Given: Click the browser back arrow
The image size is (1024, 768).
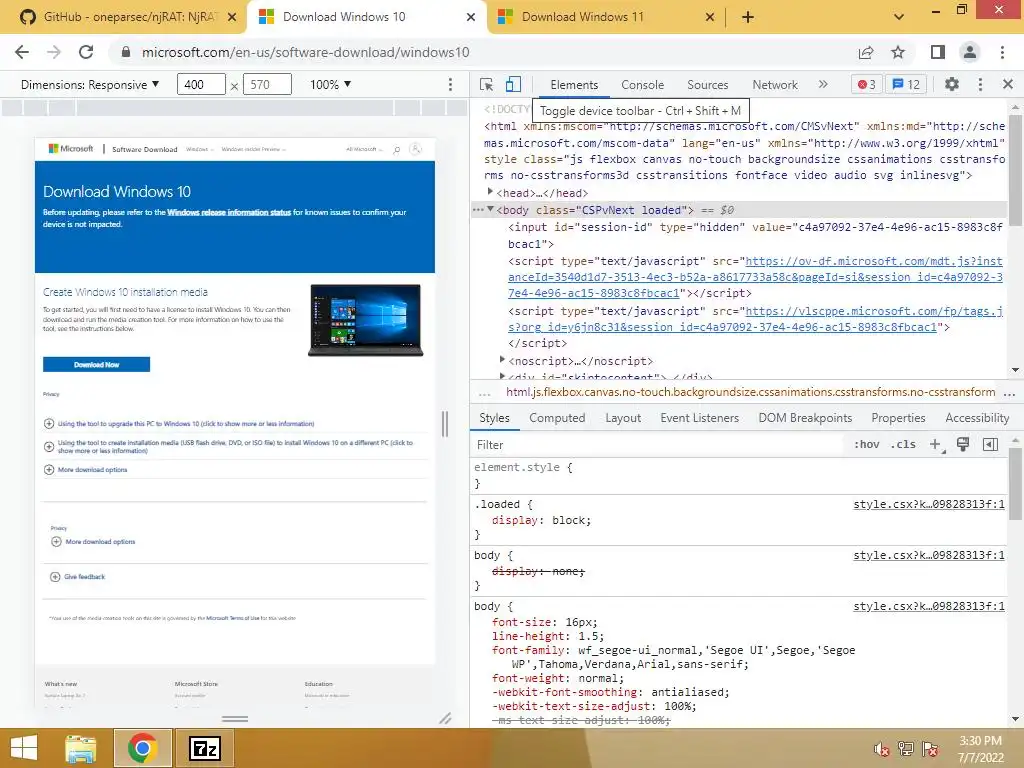Looking at the screenshot, I should [22, 52].
